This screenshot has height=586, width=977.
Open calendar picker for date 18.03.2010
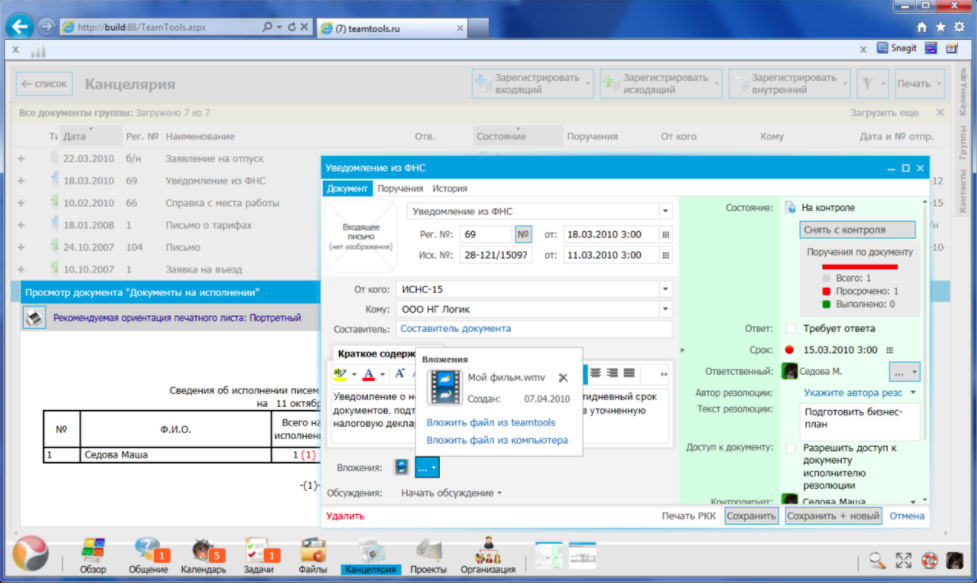(665, 235)
